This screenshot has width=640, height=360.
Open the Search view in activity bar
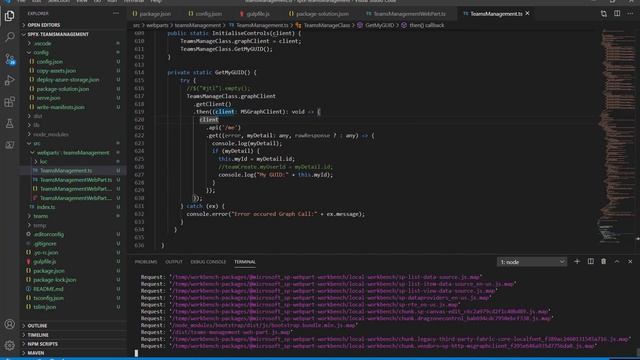pos(9,37)
